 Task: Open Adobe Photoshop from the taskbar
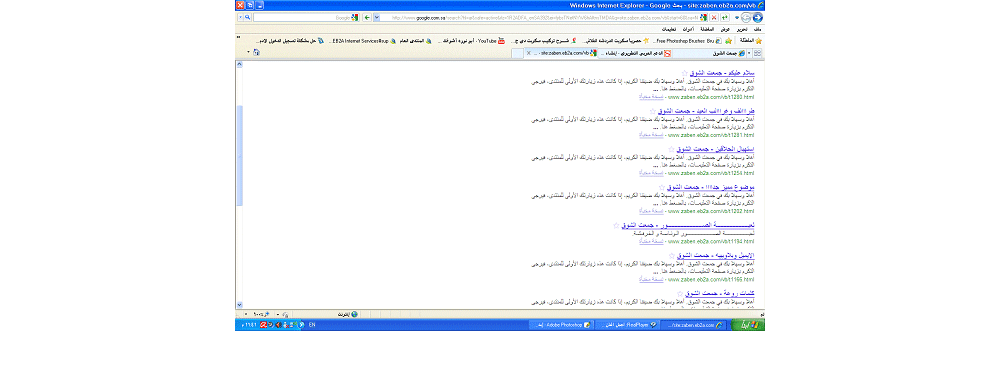(560, 325)
